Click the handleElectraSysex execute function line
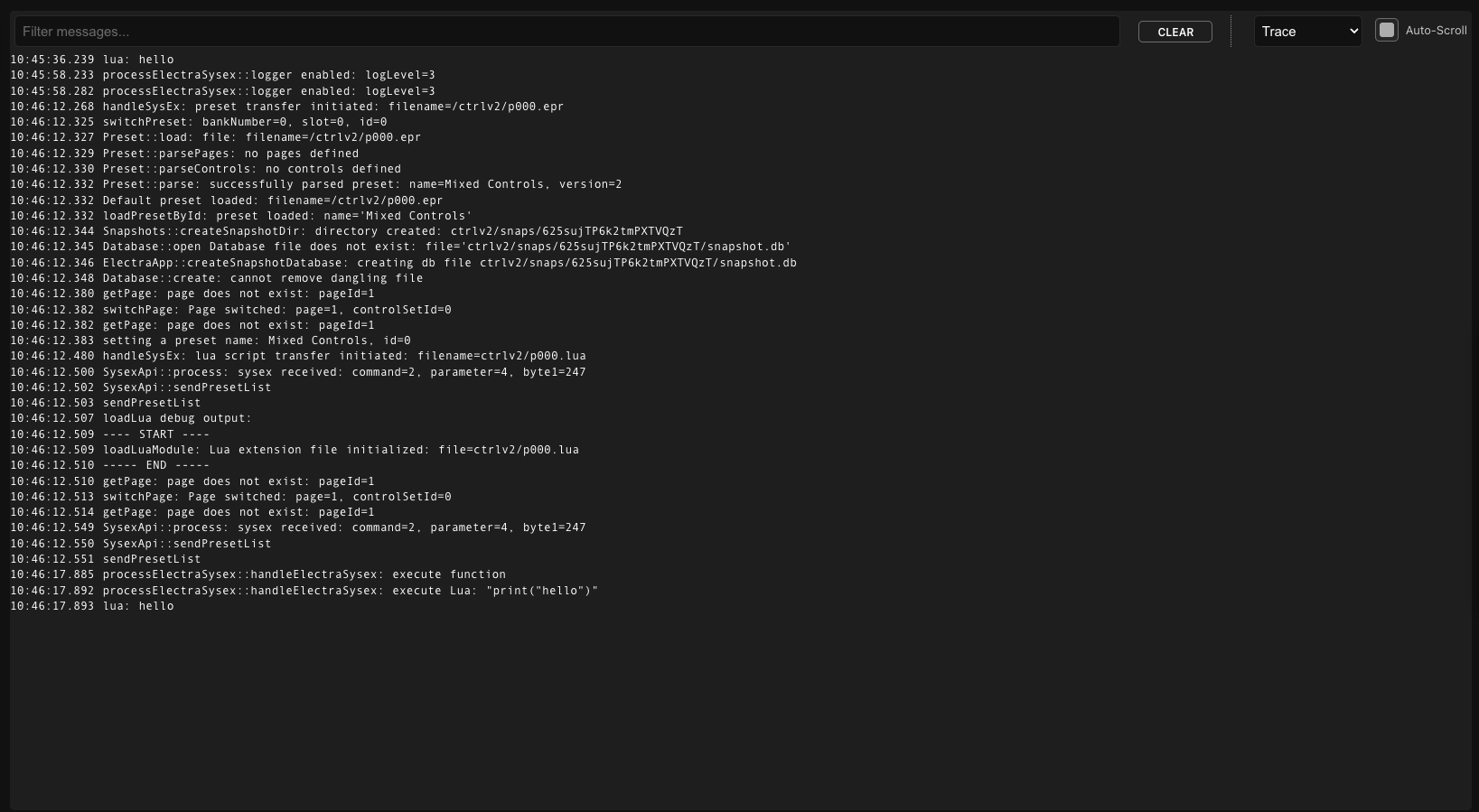This screenshot has width=1479, height=812. tap(257, 574)
